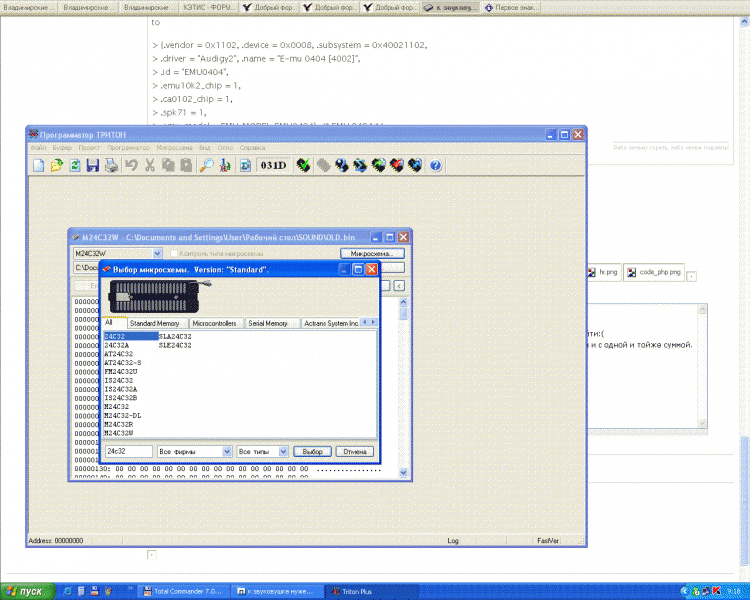Select M24C32-DL in the chip list

click(x=122, y=416)
